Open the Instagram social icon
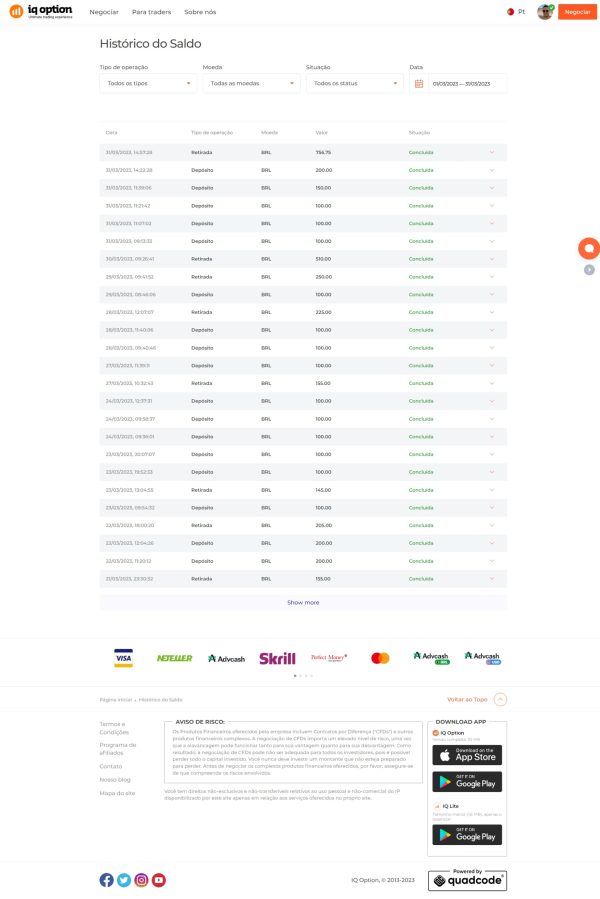The width and height of the screenshot is (600, 899). (x=141, y=880)
